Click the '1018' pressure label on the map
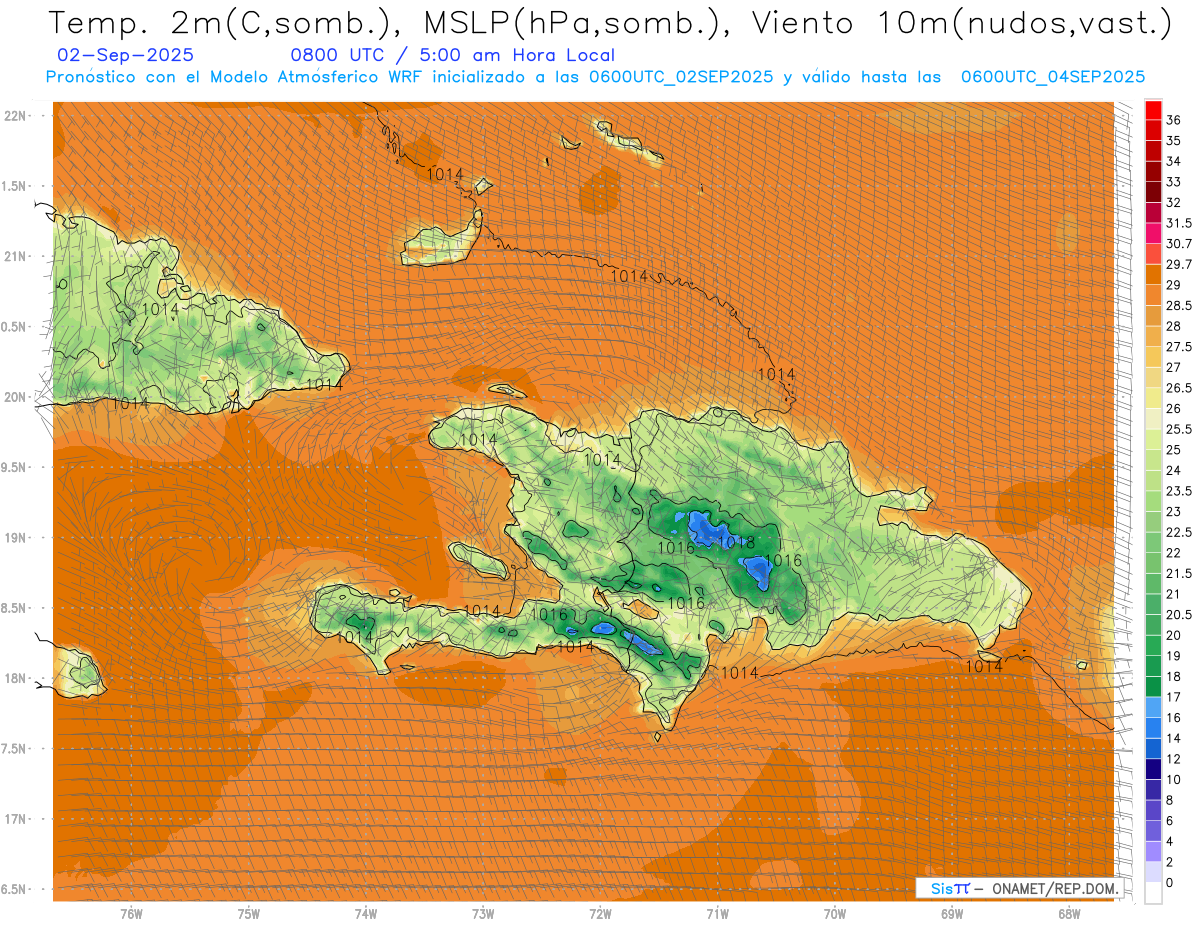The height and width of the screenshot is (927, 1200). (x=737, y=542)
